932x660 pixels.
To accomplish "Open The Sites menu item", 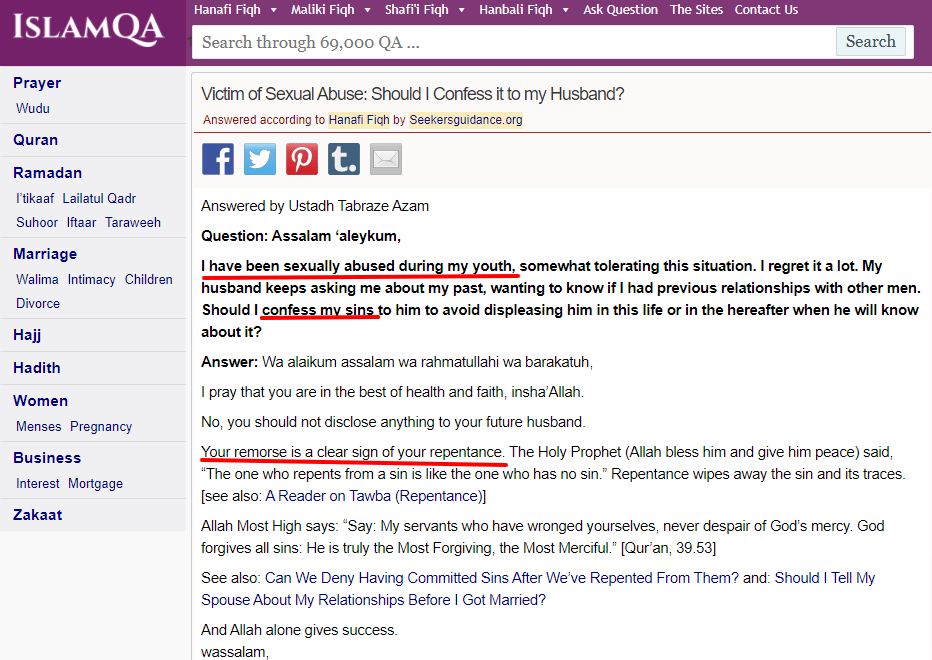I will [x=696, y=10].
